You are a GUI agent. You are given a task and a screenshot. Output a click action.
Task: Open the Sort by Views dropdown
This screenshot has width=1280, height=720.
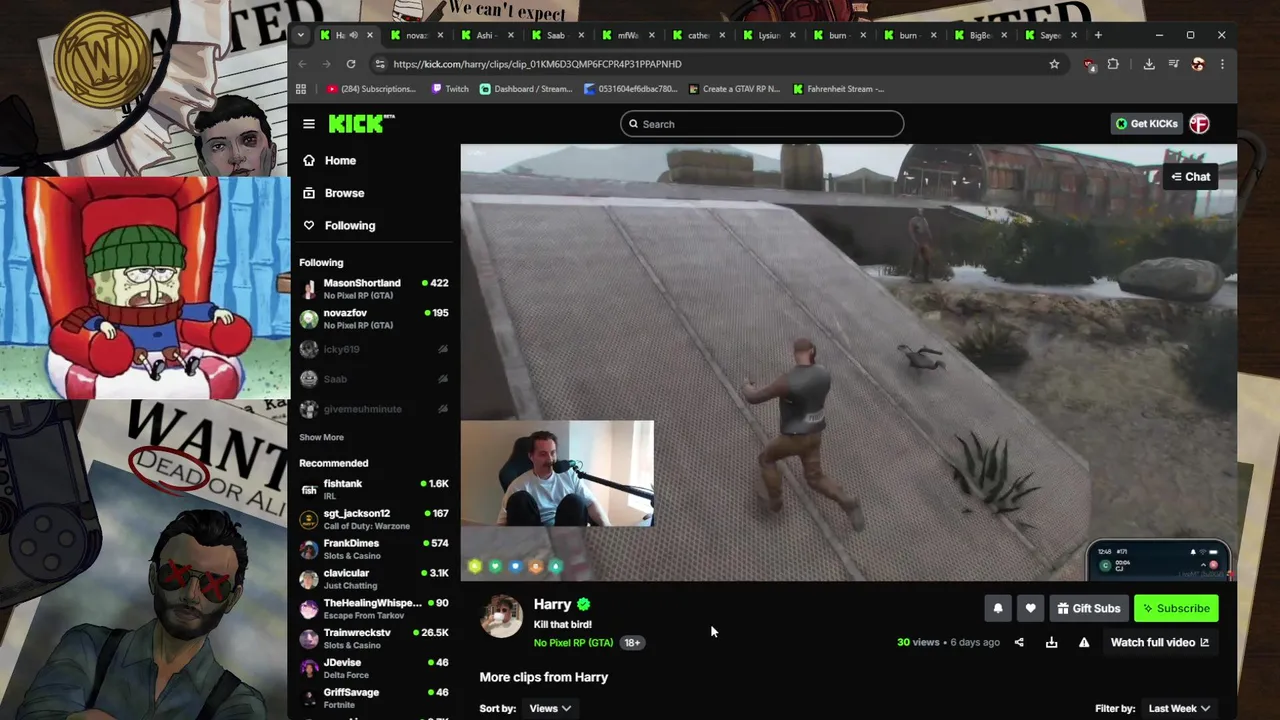550,708
